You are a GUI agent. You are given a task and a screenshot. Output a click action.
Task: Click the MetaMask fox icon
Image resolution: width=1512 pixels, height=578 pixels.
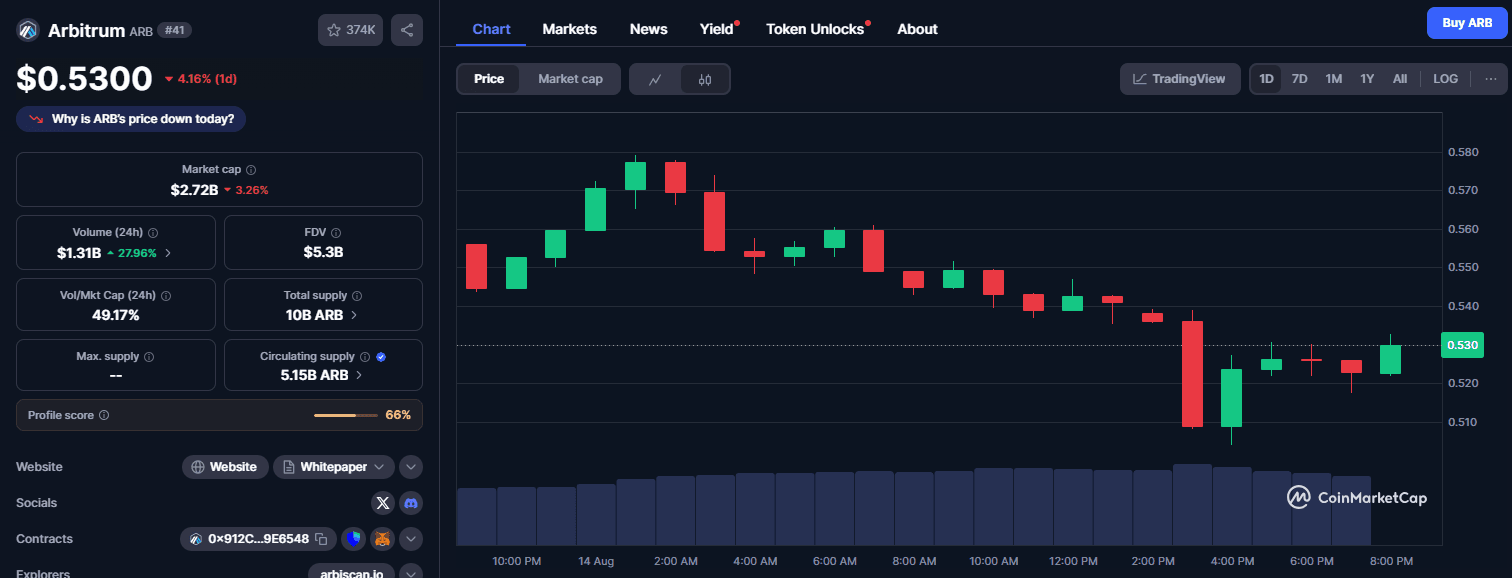[x=383, y=539]
